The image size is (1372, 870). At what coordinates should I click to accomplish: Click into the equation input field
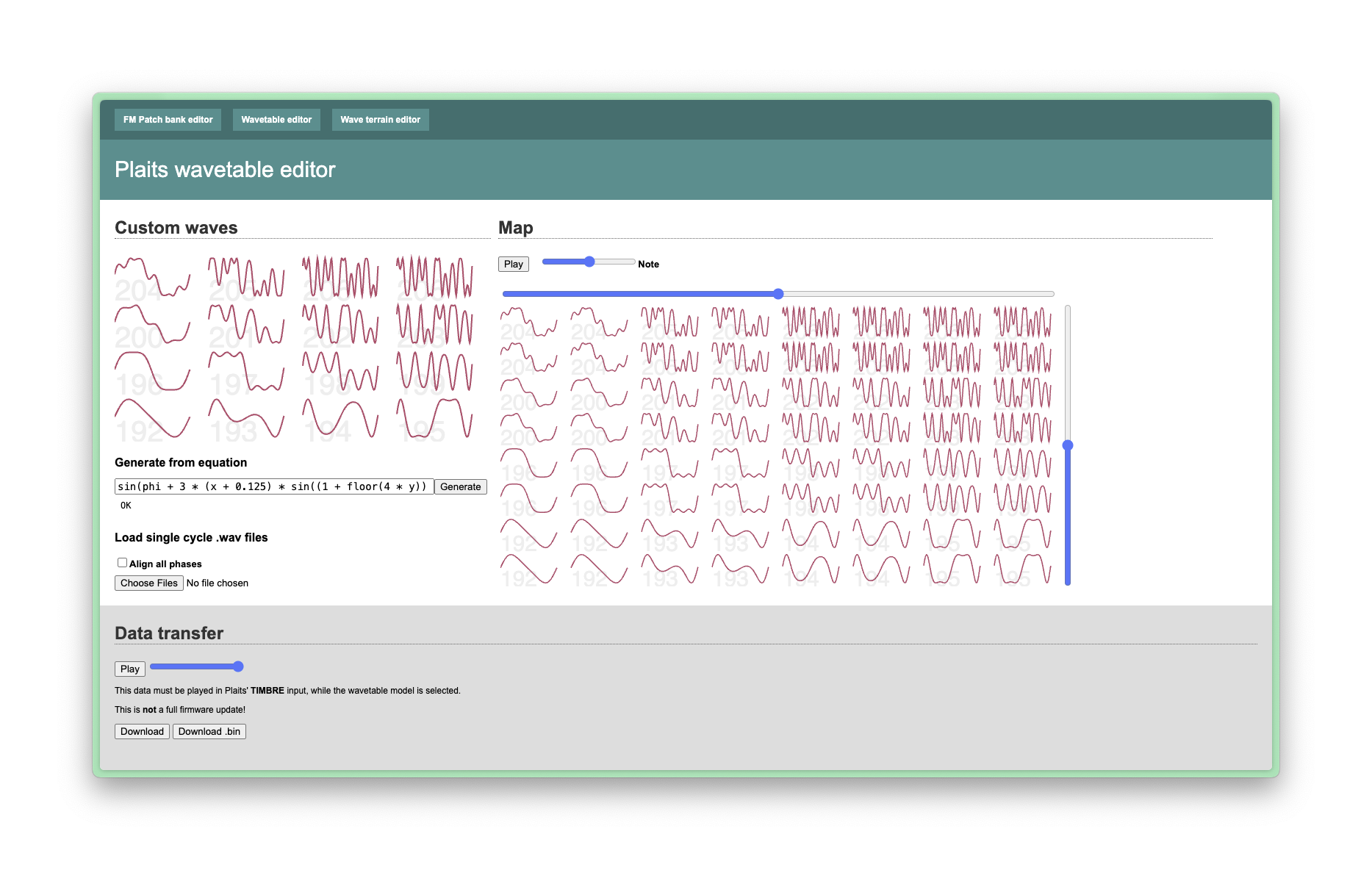pyautogui.click(x=273, y=486)
